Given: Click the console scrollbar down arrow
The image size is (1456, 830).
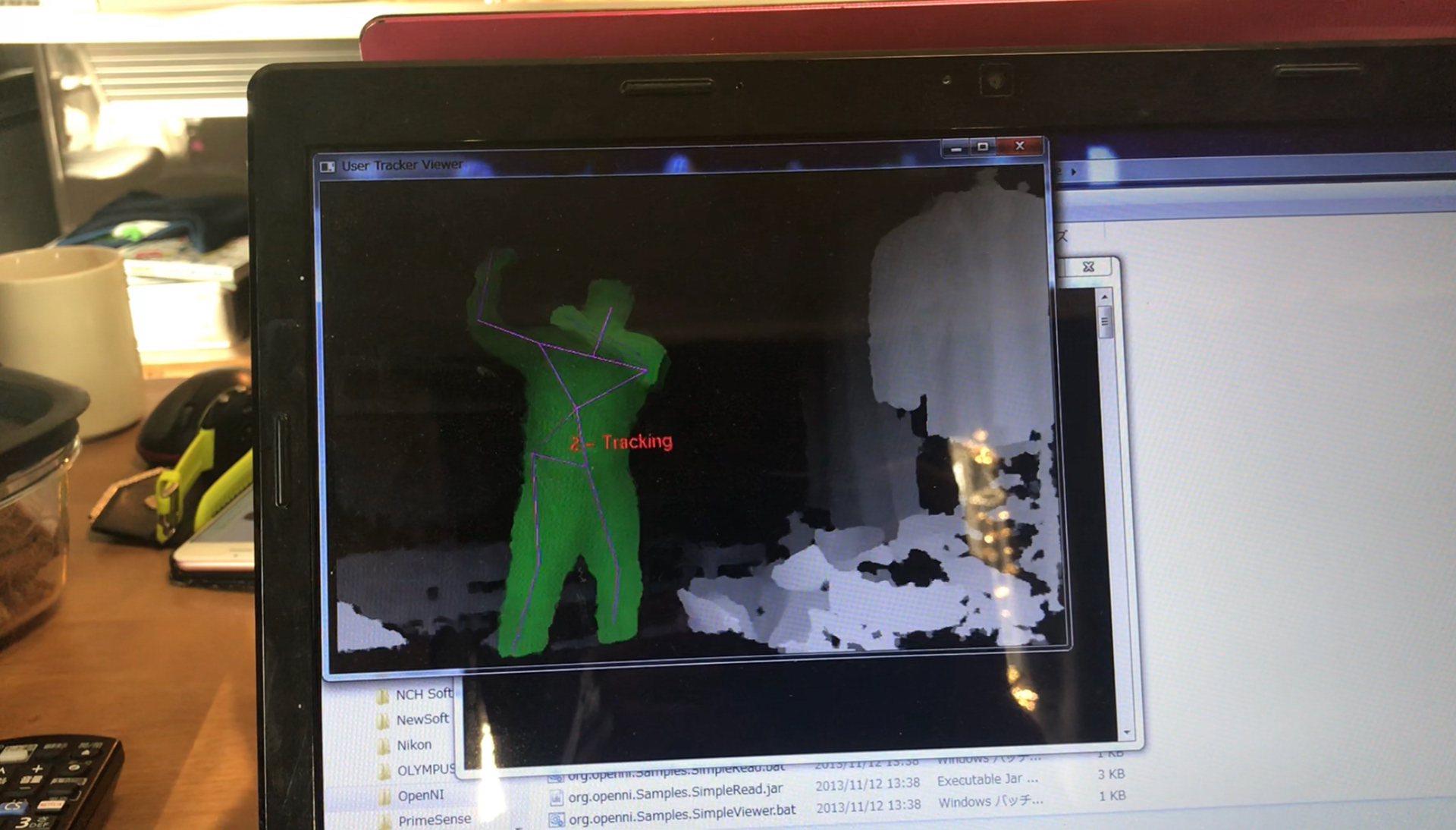Looking at the screenshot, I should coord(1127,732).
